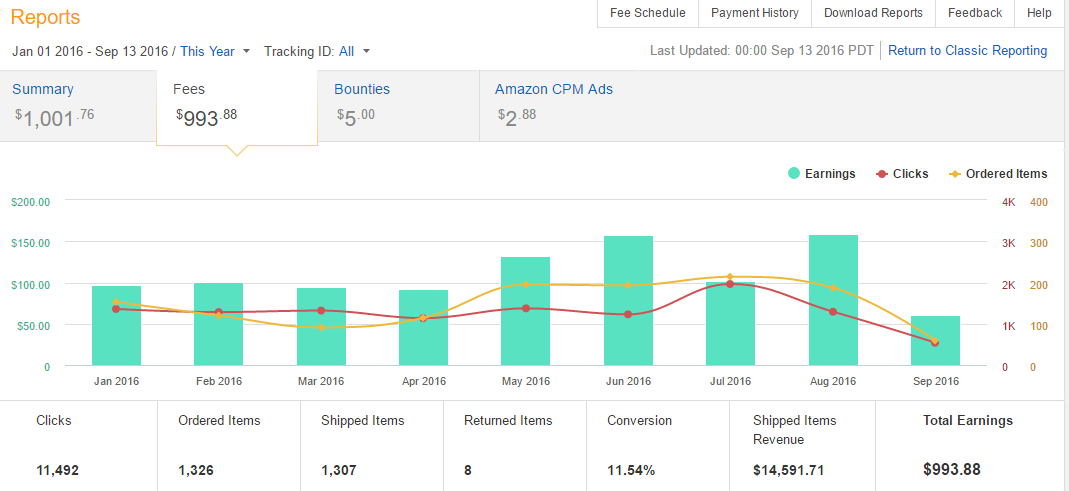Click the Jan 2016 ordered items data point

pyautogui.click(x=116, y=301)
